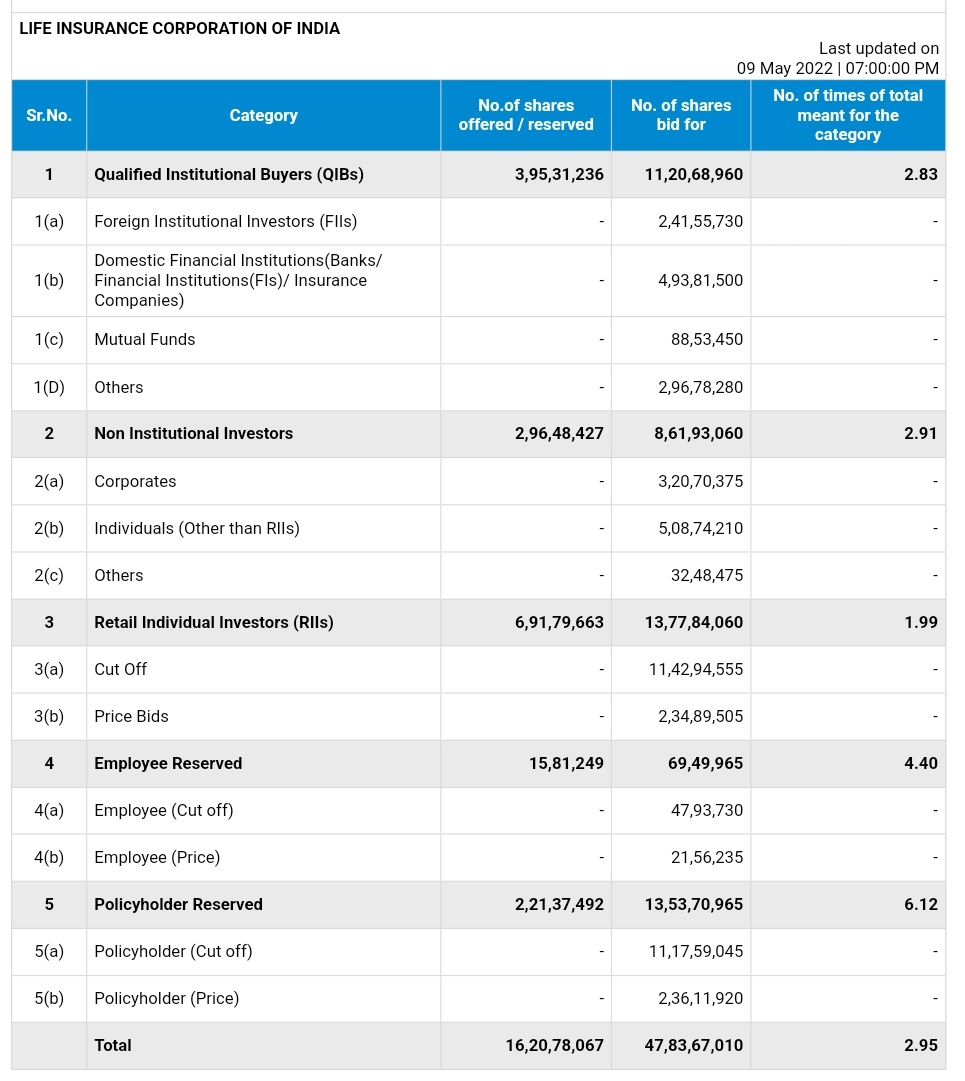This screenshot has height=1081, width=965.
Task: Click the 'LIFE INSURANCE CORPORATION OF INDIA' title
Action: tap(179, 28)
